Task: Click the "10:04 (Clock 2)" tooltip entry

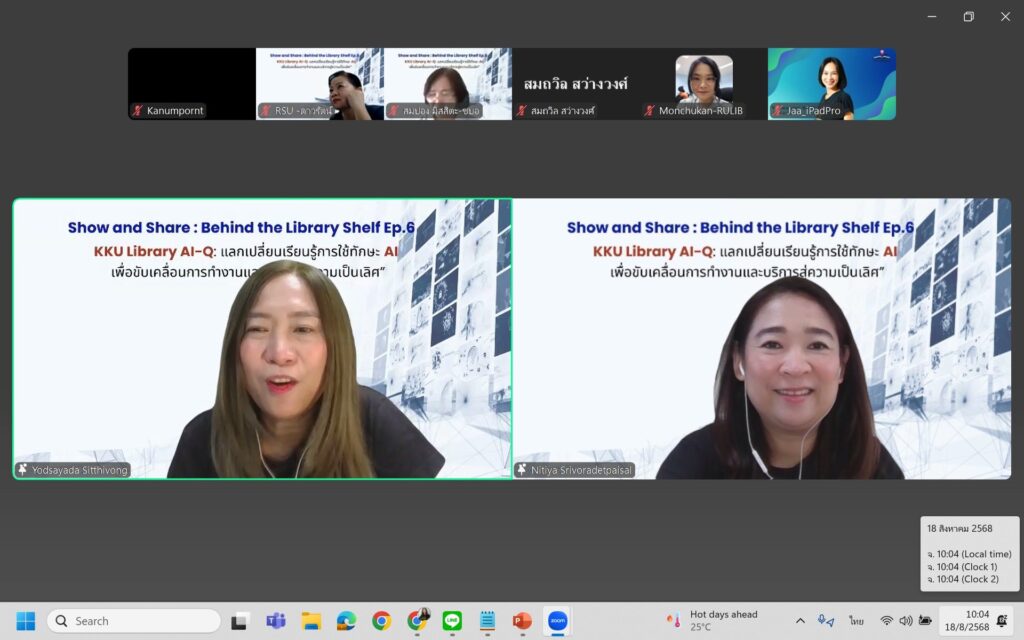Action: [x=963, y=579]
